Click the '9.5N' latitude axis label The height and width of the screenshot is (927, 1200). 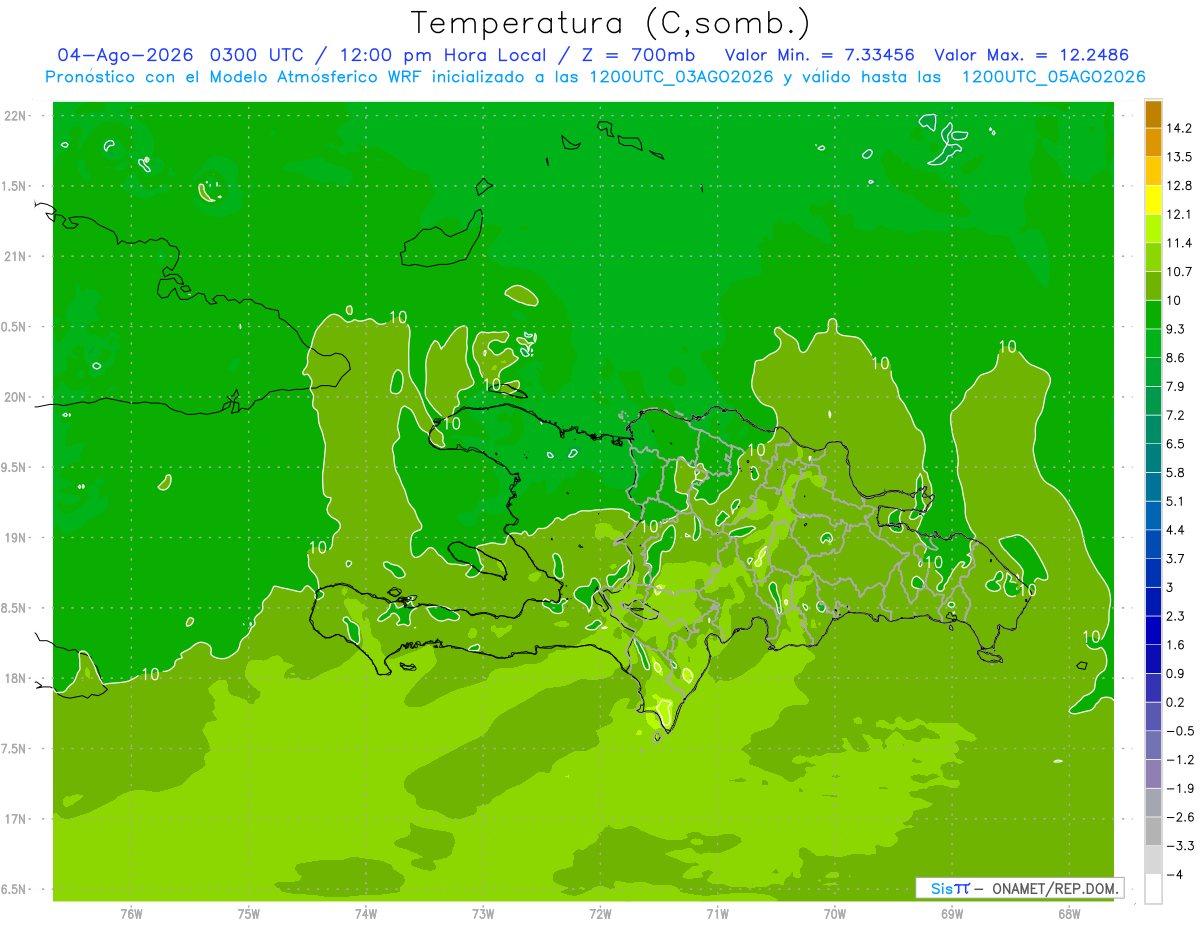pyautogui.click(x=15, y=468)
